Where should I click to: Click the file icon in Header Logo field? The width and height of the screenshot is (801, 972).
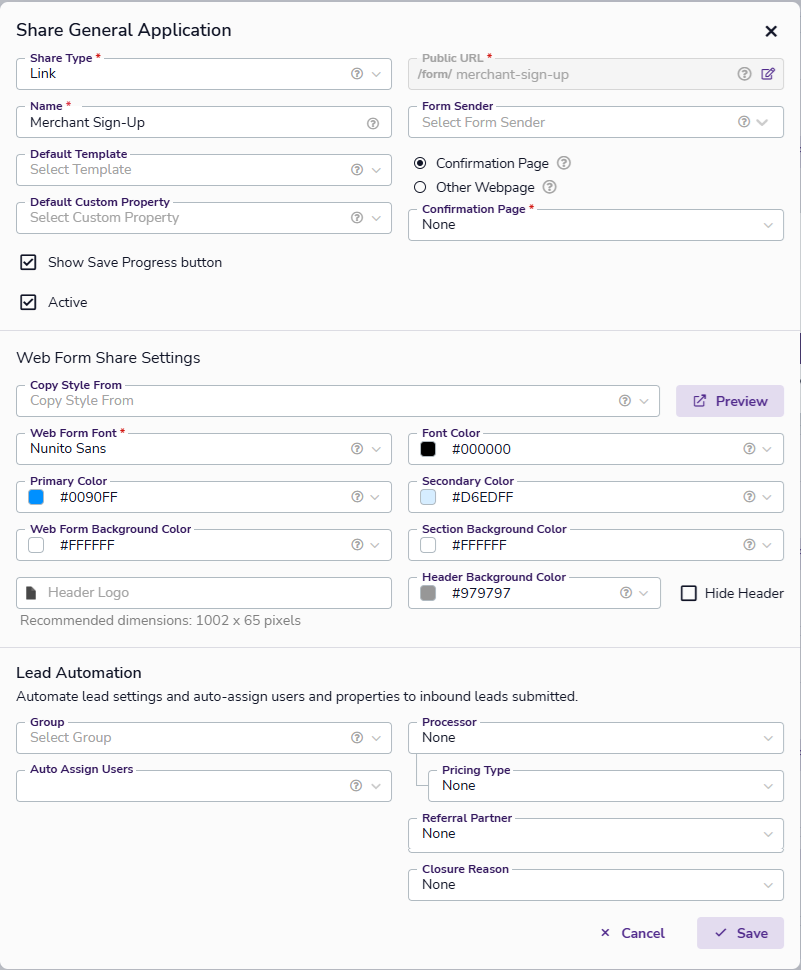pyautogui.click(x=31, y=593)
